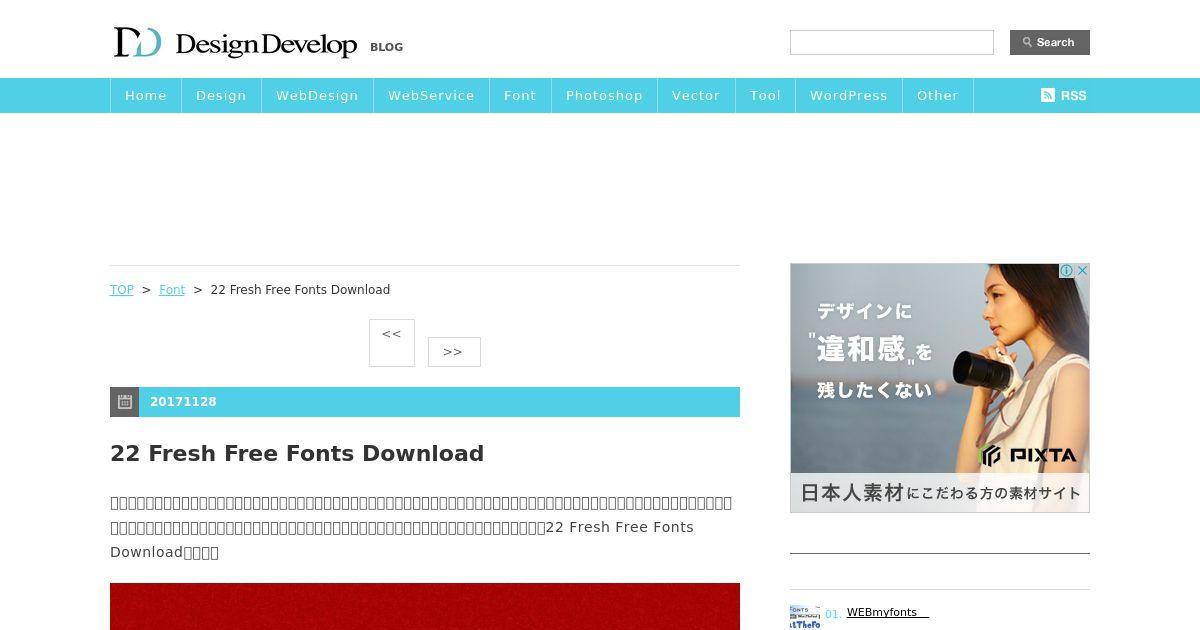Open the ad info icon on PIXTA banner
This screenshot has height=630, width=1200.
(1067, 271)
